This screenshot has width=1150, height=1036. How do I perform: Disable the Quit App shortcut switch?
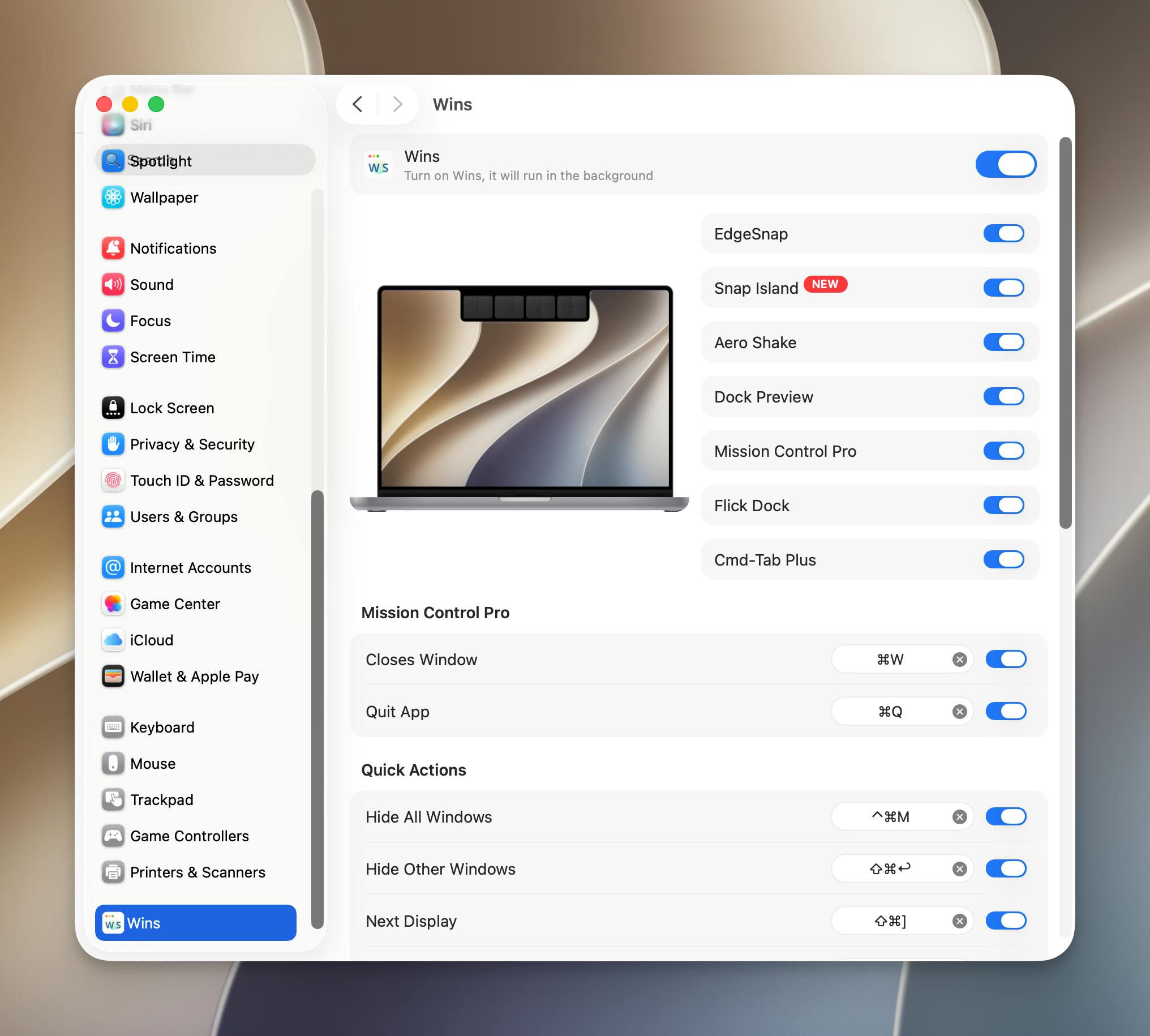[x=1006, y=712]
